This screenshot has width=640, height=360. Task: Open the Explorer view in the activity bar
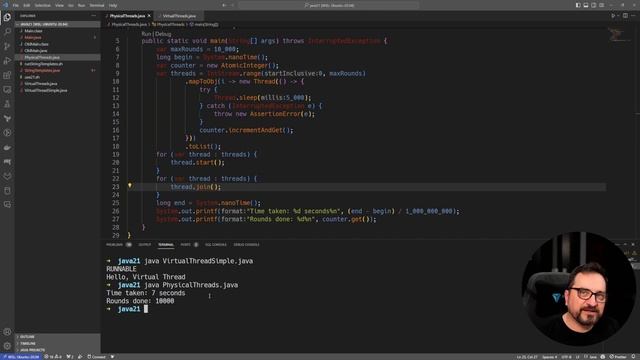coord(7,17)
